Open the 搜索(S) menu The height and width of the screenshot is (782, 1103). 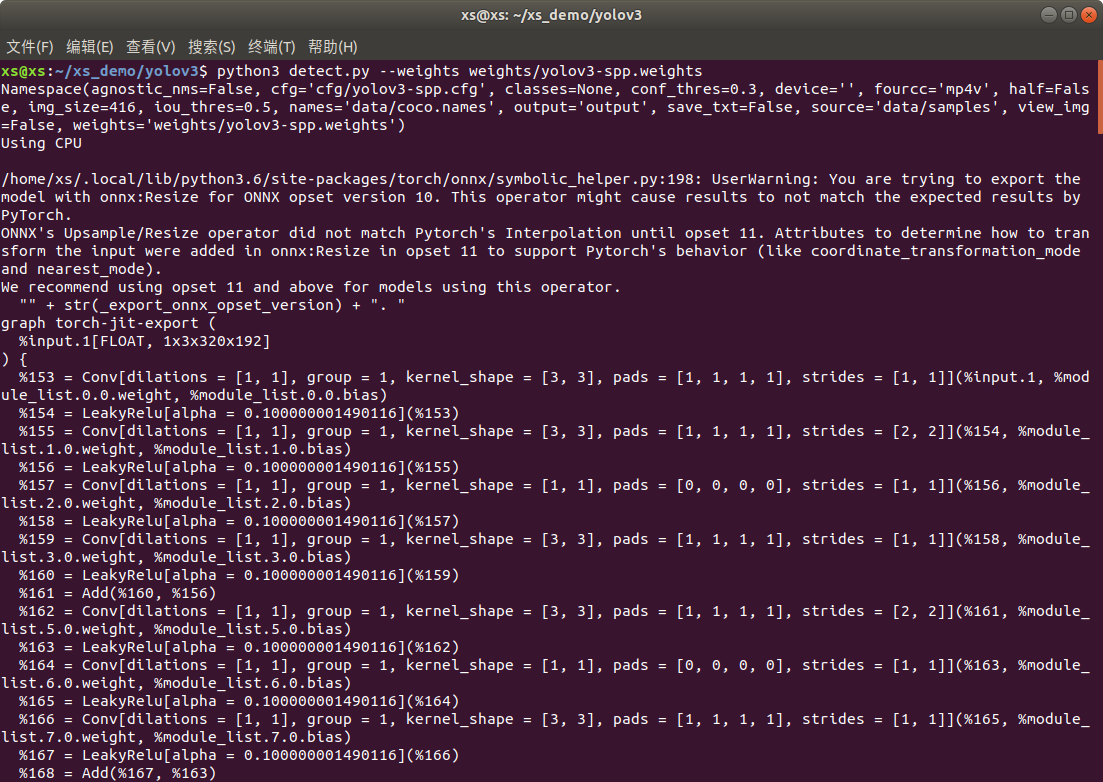coord(211,47)
